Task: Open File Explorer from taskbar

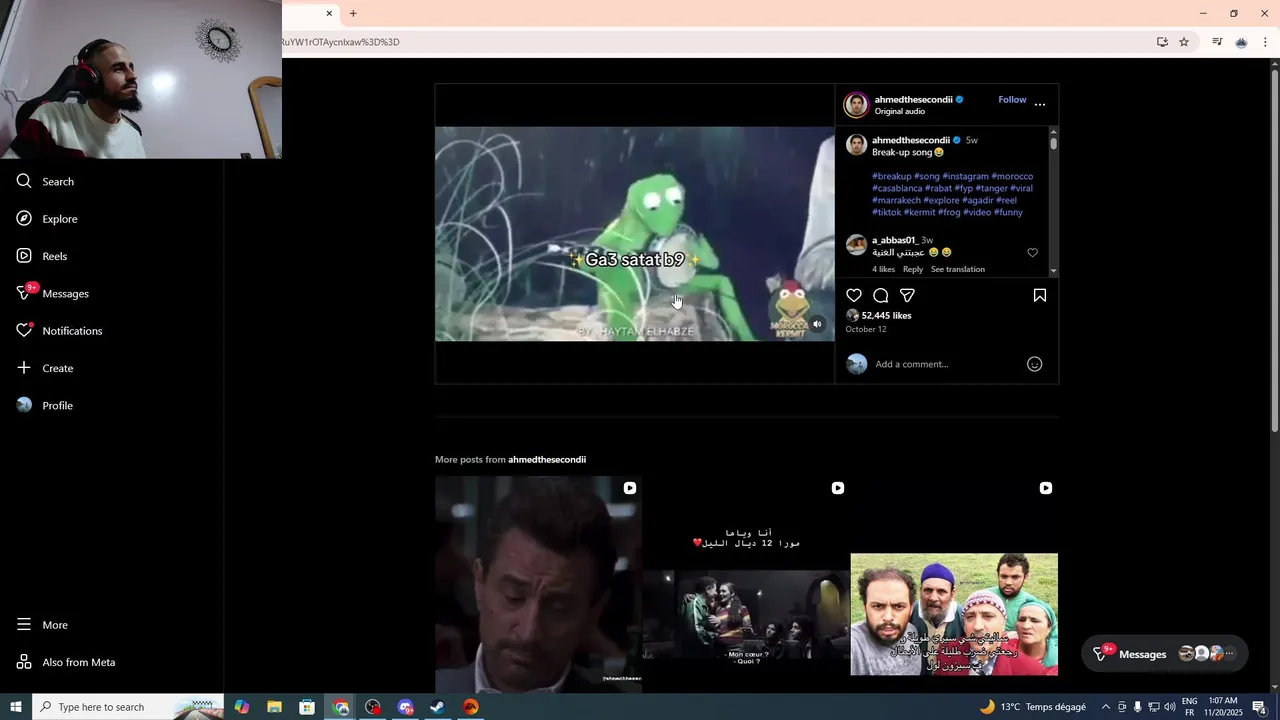Action: [274, 707]
